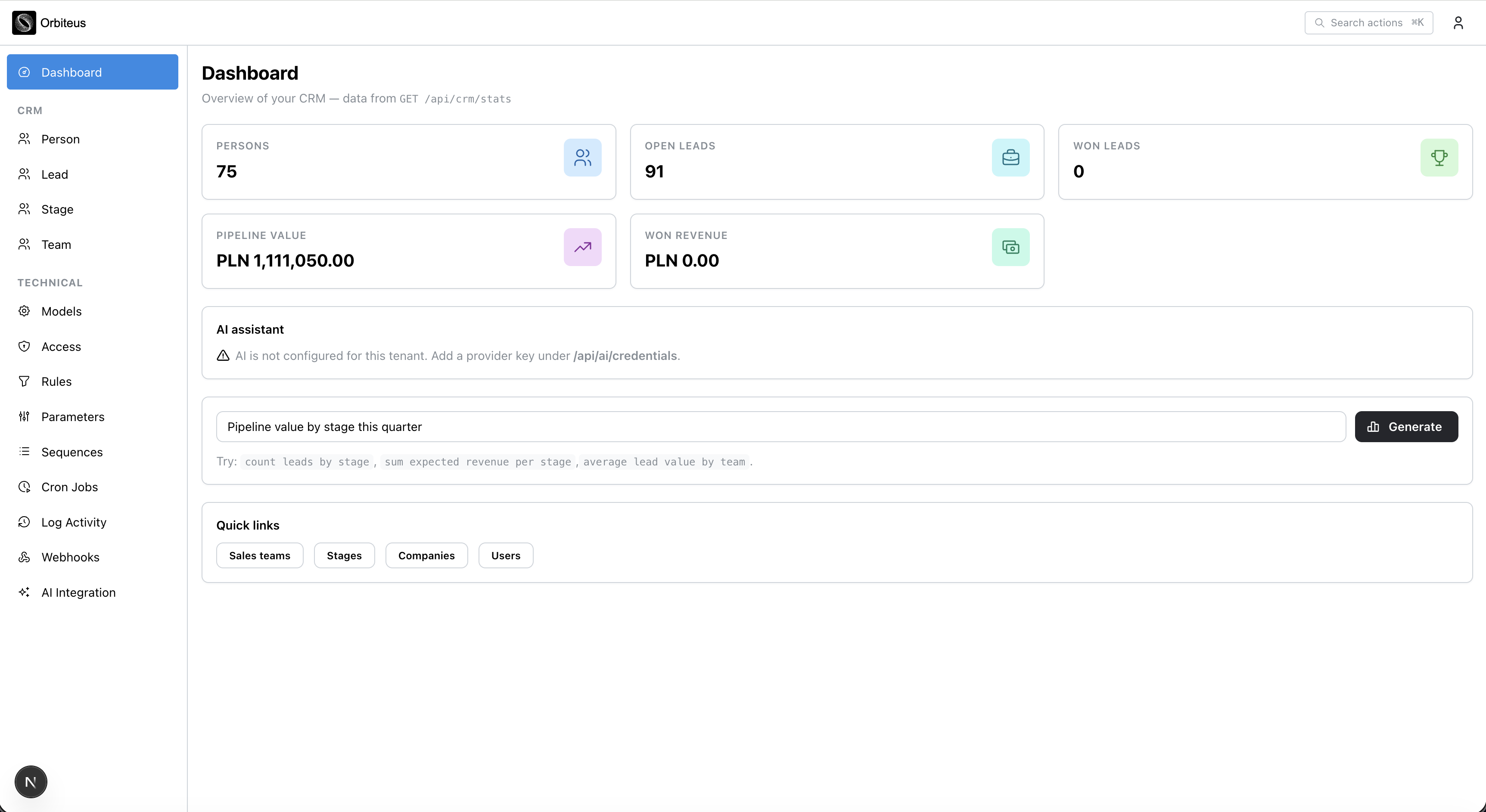
Task: Click the CRM section heading
Action: tap(29, 111)
